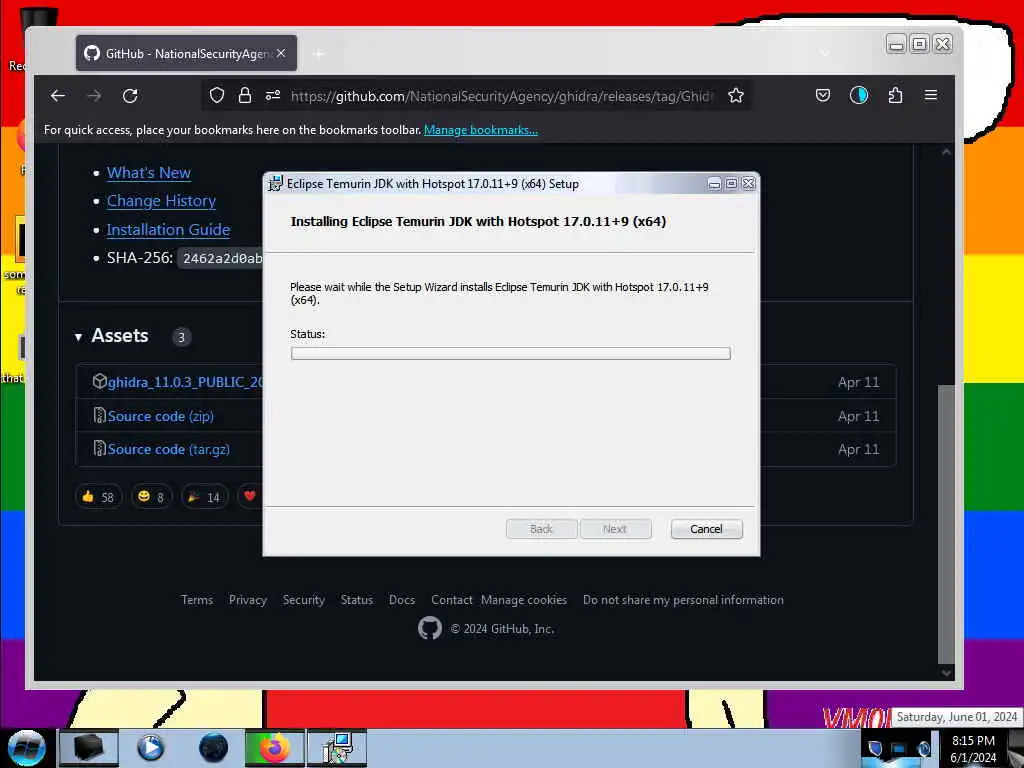Switch to the installer taskbar icon
The width and height of the screenshot is (1024, 768).
click(337, 748)
